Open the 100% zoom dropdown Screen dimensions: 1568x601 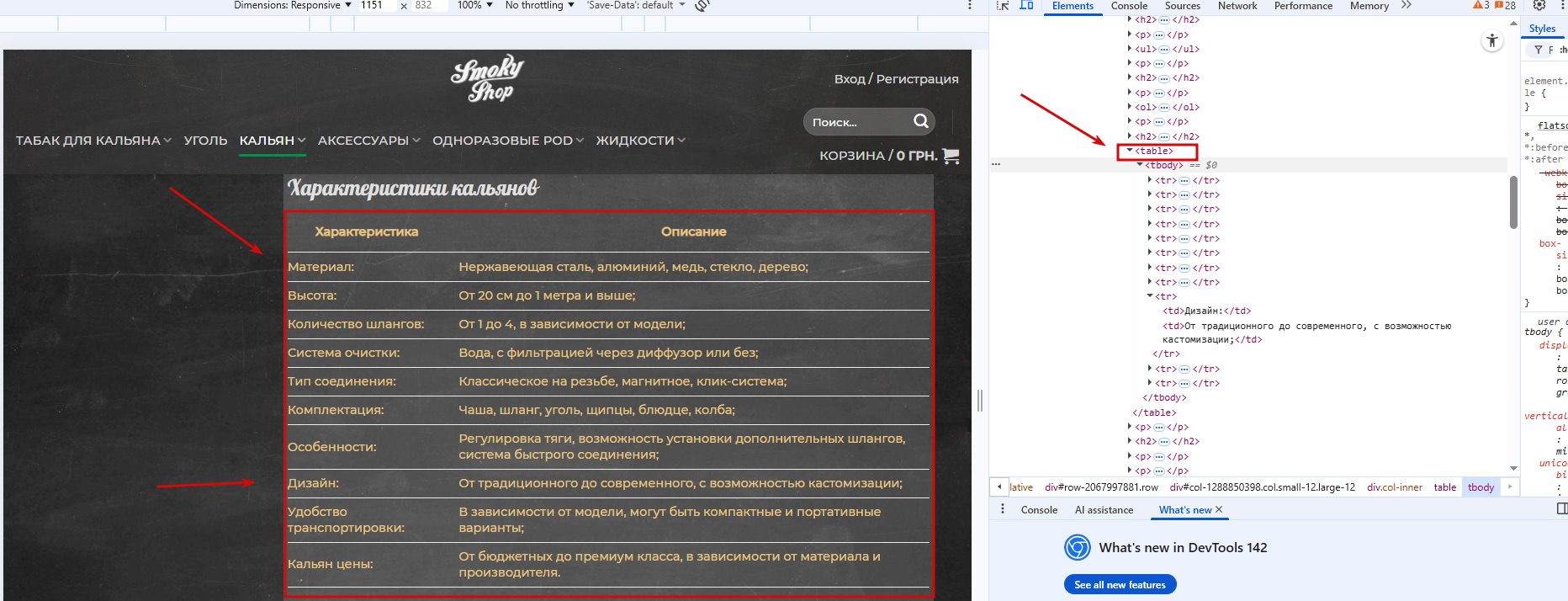(x=475, y=5)
